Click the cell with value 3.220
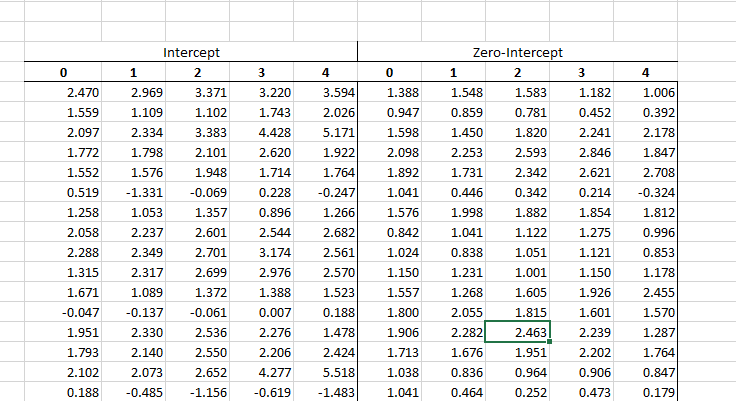Screen dimensions: 736x401 coord(261,92)
